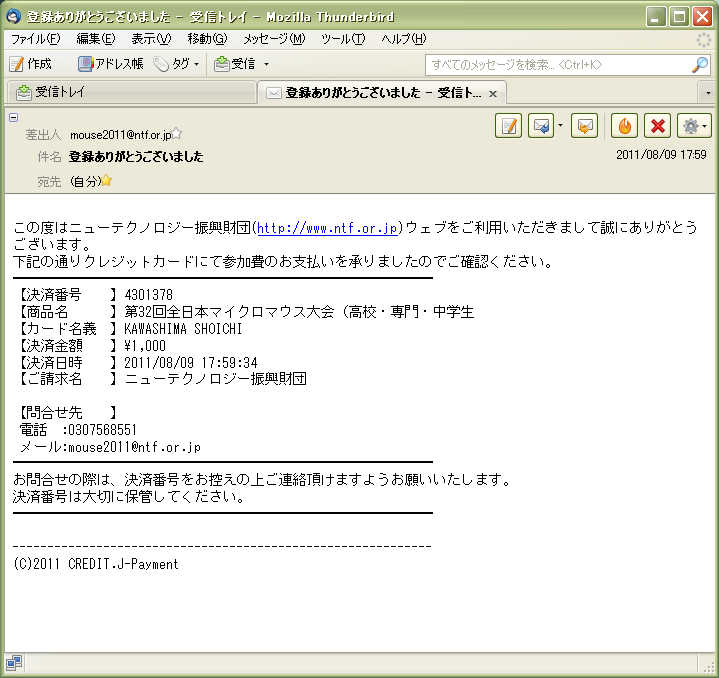The width and height of the screenshot is (719, 678).
Task: Click the timestamp 2011/08/09 17:59:34
Action: 191,363
